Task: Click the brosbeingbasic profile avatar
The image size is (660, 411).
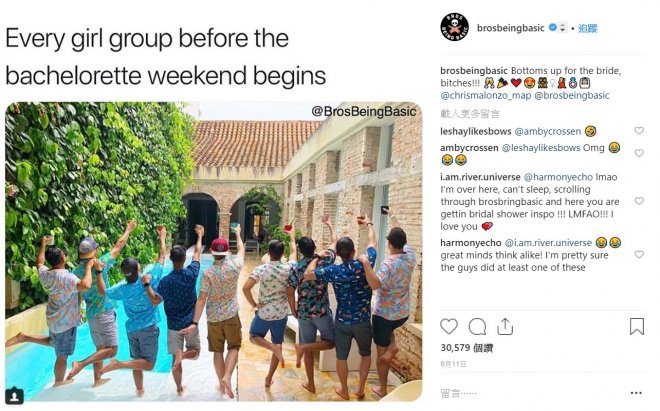Action: coord(455,27)
